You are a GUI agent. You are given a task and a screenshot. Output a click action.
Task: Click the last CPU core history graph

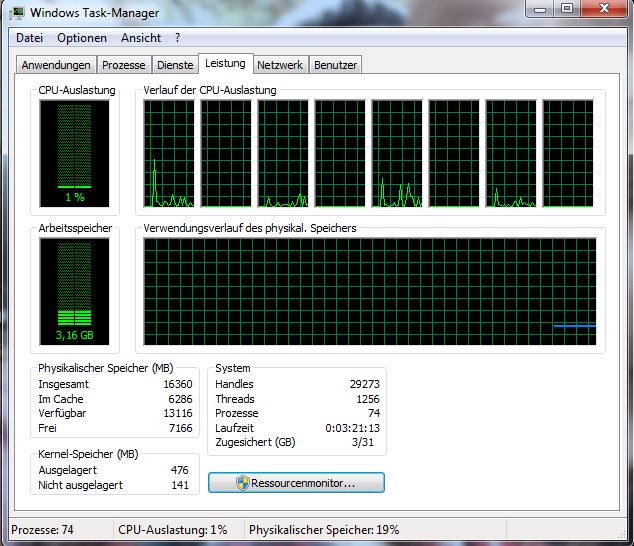point(568,153)
